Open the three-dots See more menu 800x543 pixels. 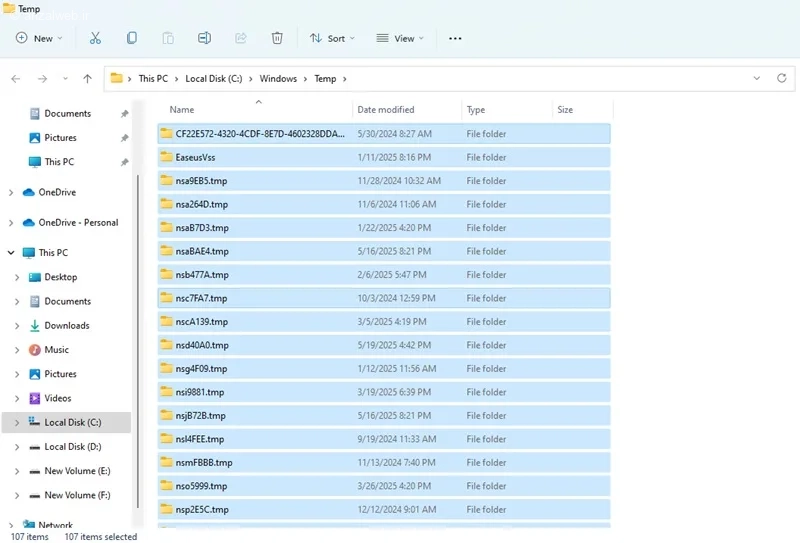click(455, 38)
